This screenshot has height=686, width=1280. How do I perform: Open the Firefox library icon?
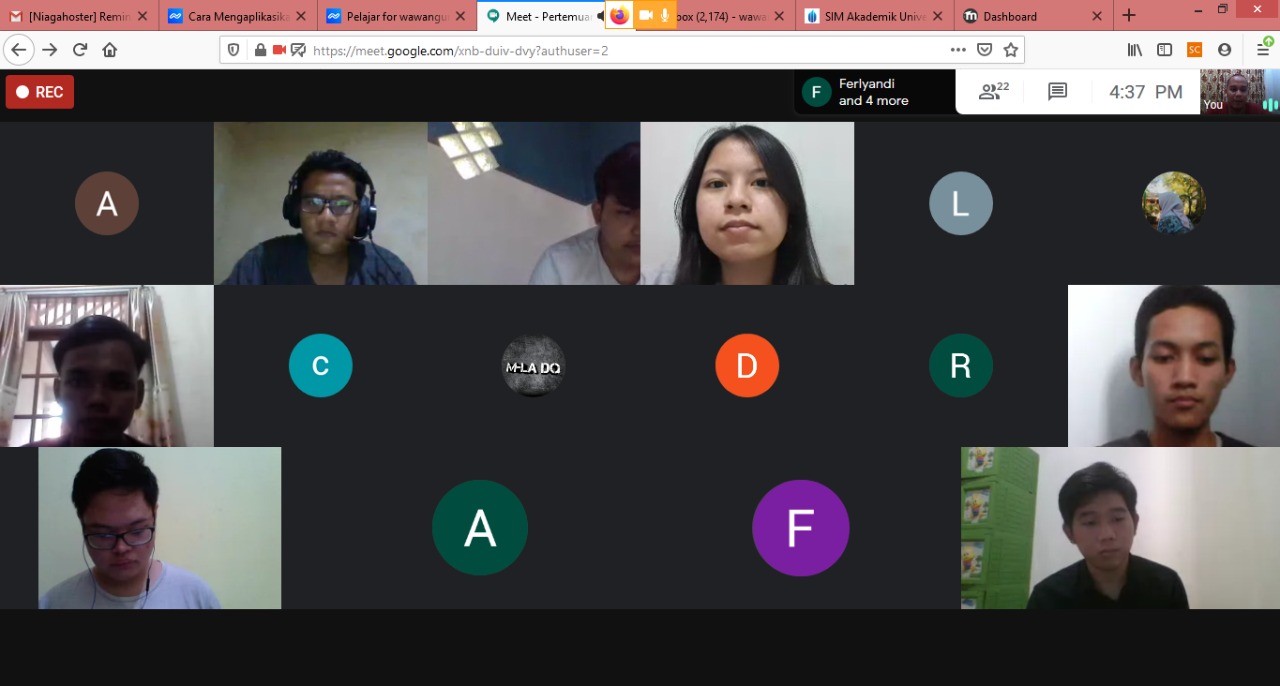pyautogui.click(x=1134, y=50)
